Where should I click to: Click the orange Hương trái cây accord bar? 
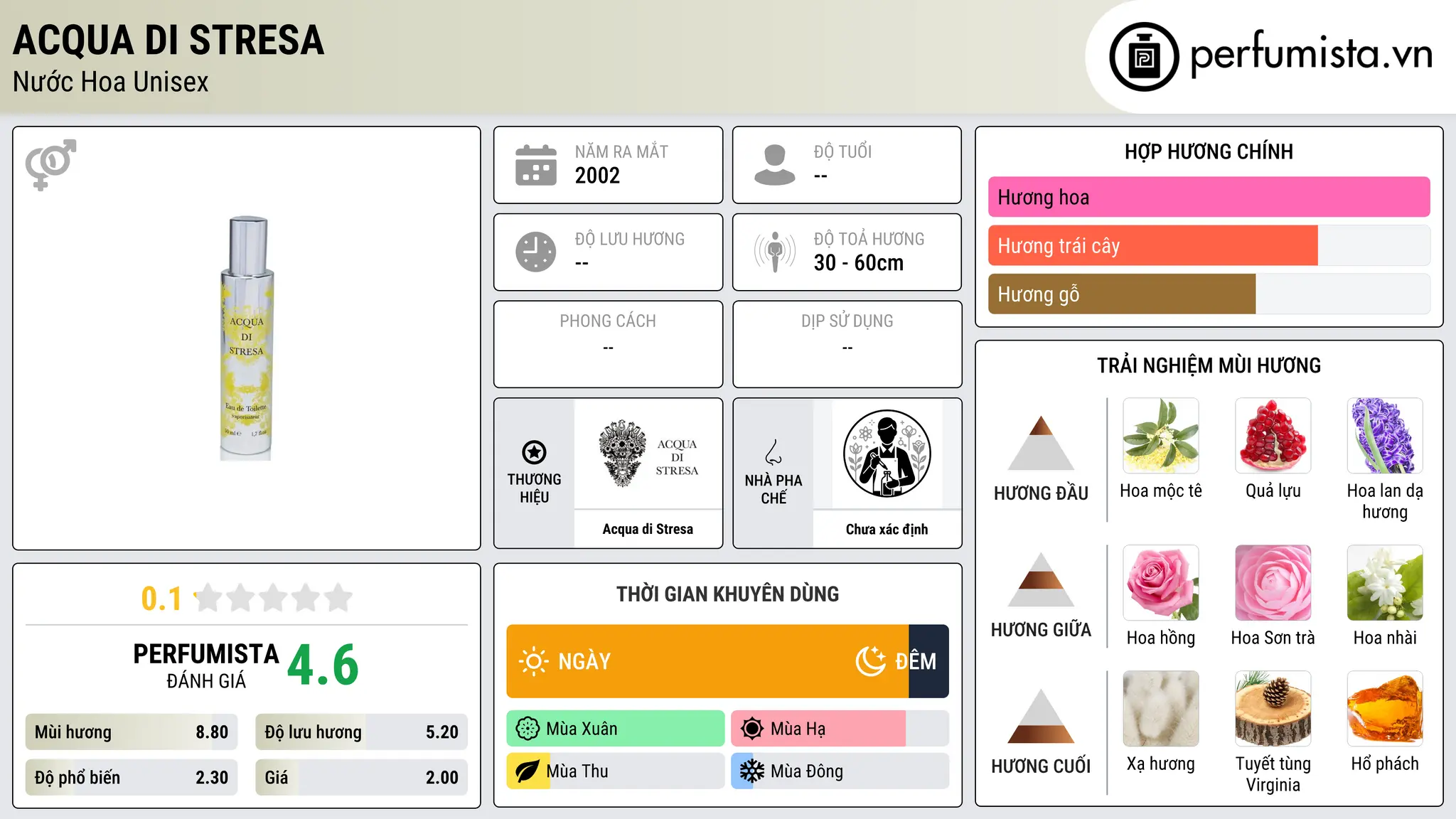1152,246
